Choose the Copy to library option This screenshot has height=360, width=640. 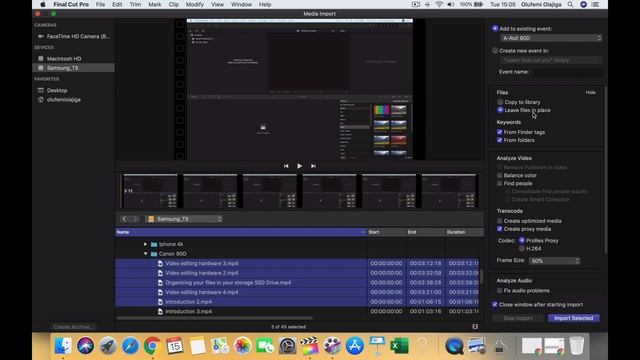(x=500, y=102)
